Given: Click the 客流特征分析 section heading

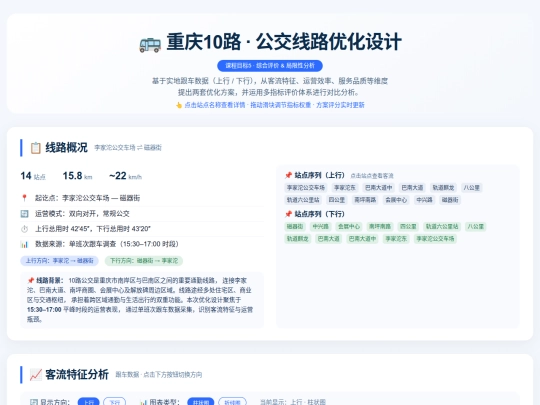Looking at the screenshot, I should [x=77, y=375].
